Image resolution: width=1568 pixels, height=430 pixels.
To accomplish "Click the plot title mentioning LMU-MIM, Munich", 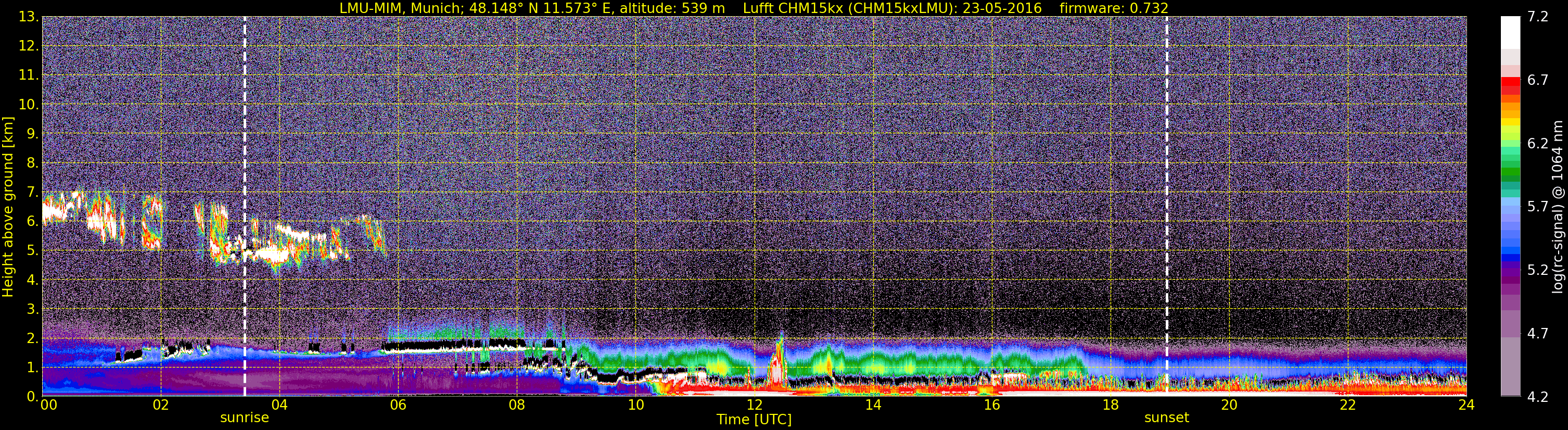I will (x=754, y=8).
